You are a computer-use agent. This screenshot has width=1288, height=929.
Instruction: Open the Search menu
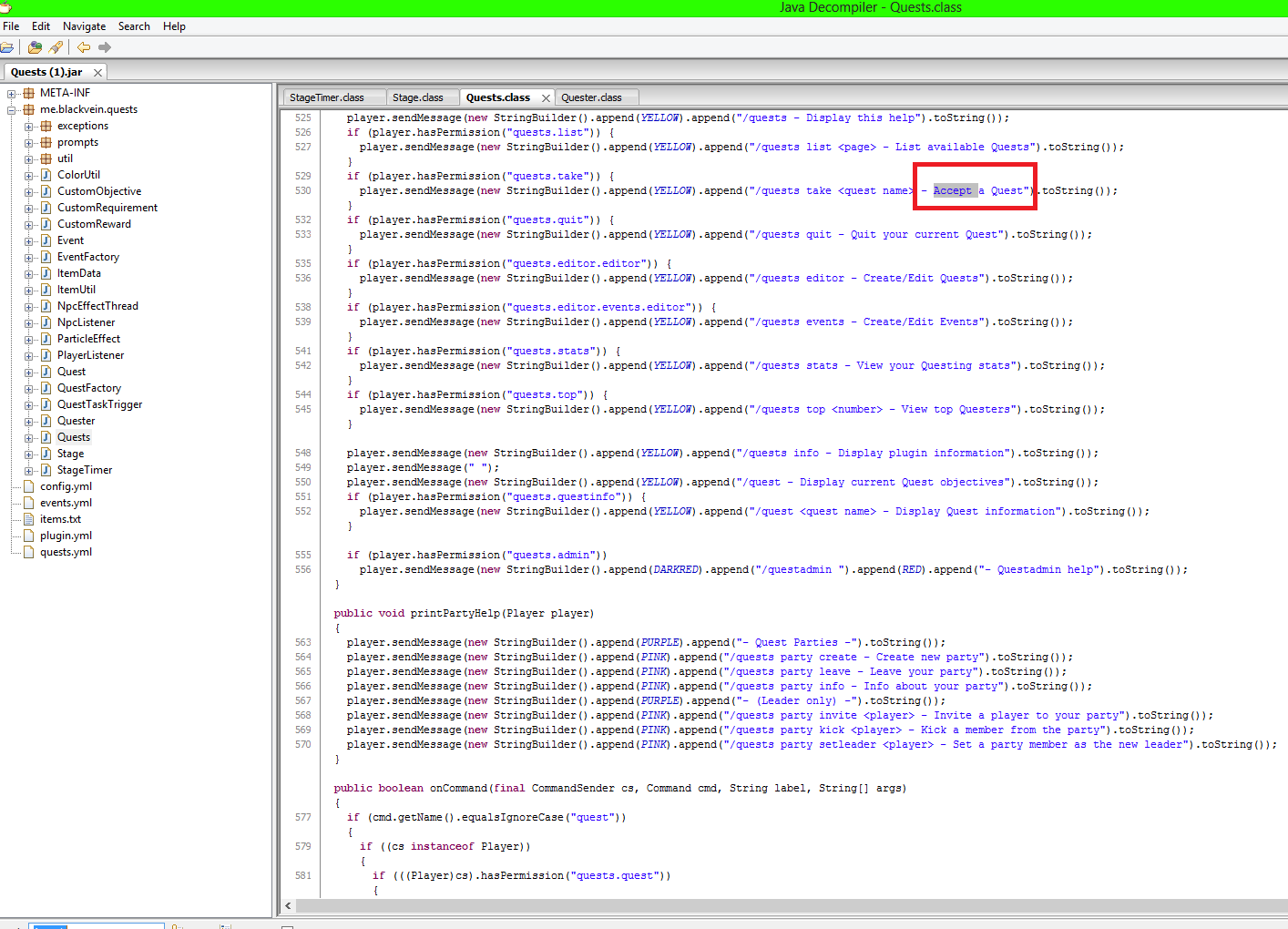point(134,26)
